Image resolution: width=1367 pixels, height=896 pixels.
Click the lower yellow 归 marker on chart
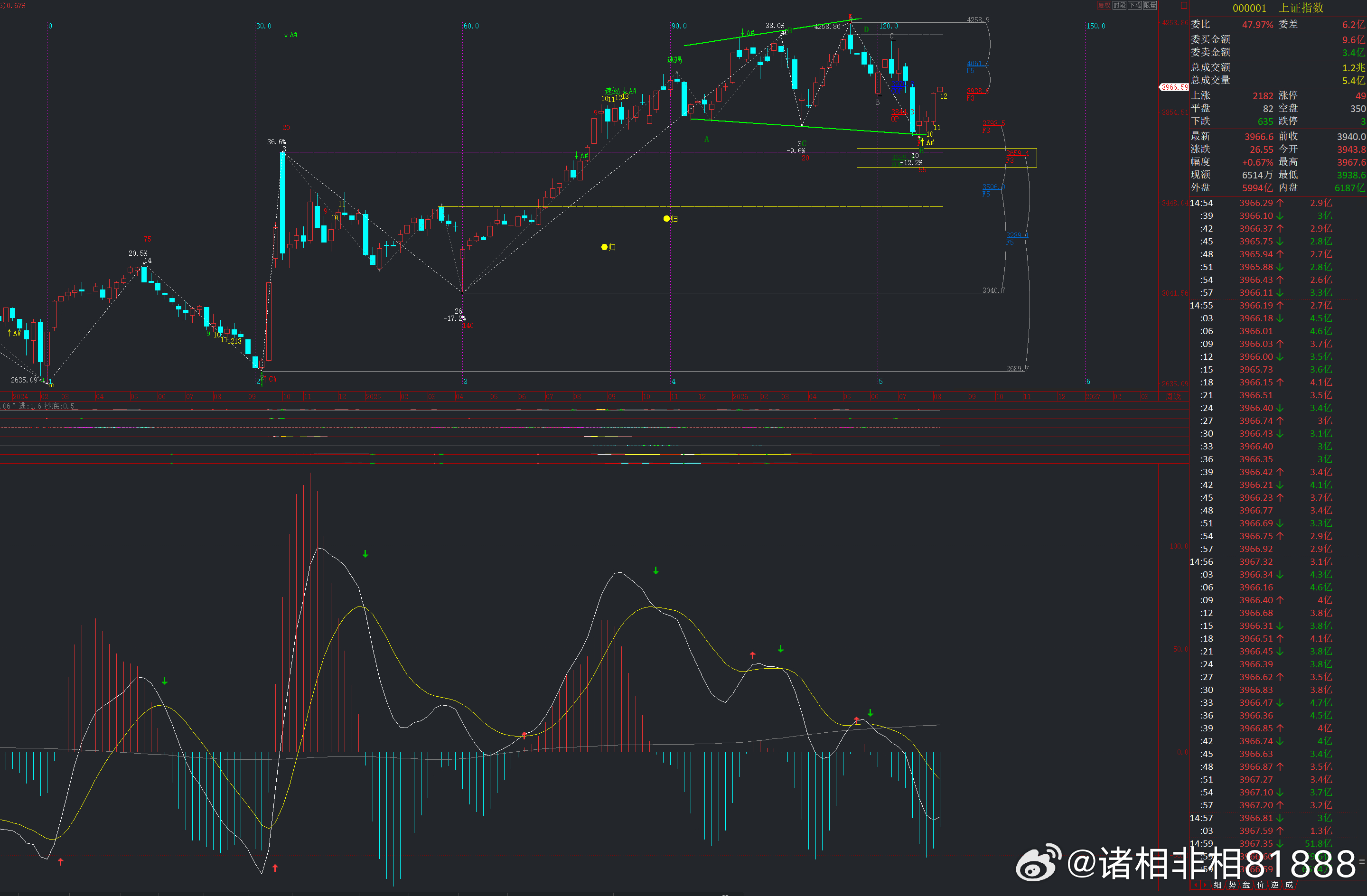(x=608, y=247)
